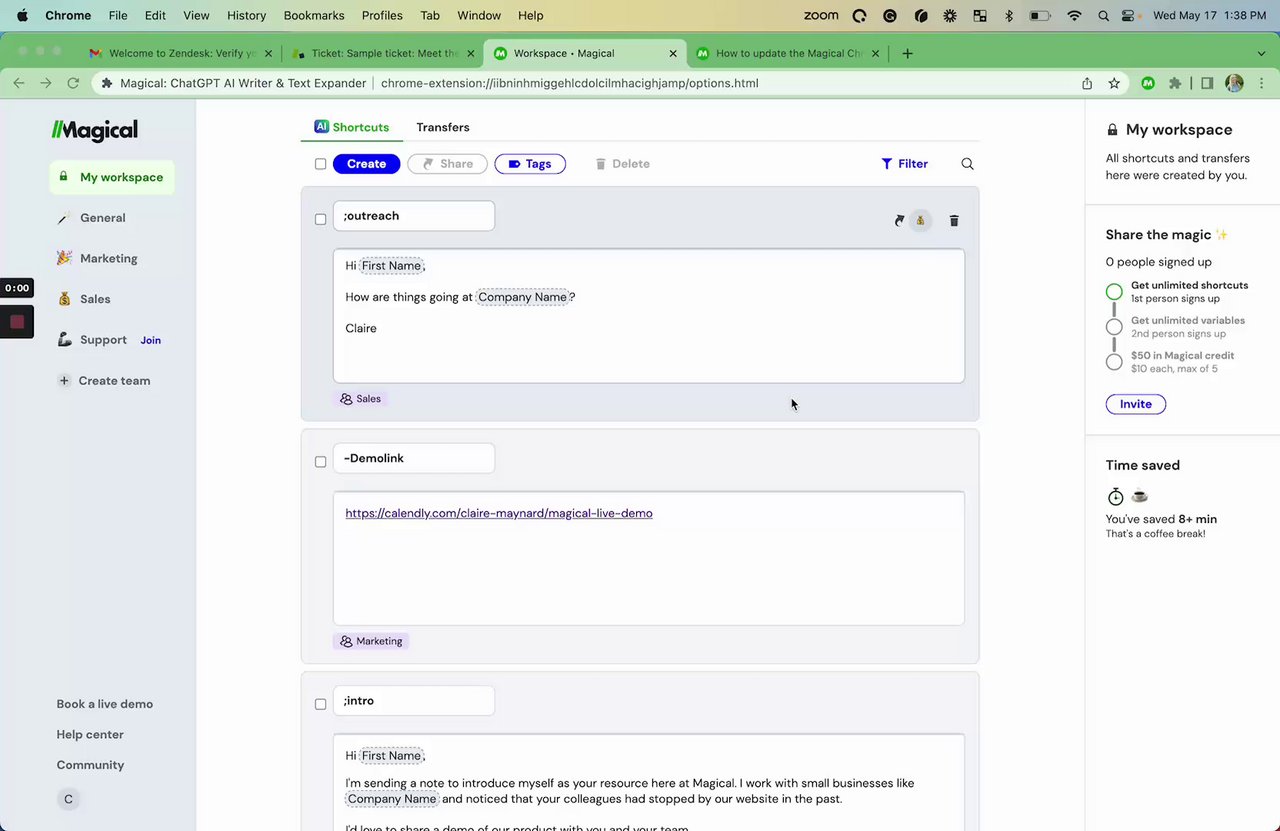Open the General team in sidebar

click(103, 218)
